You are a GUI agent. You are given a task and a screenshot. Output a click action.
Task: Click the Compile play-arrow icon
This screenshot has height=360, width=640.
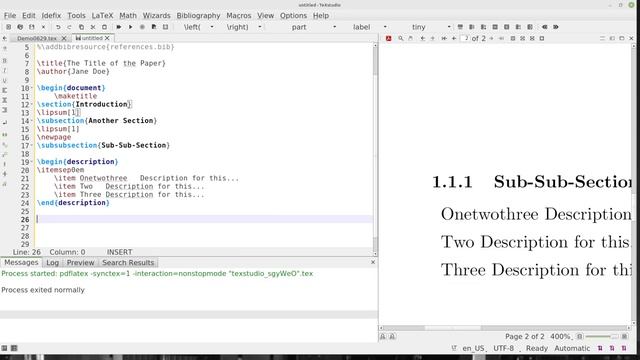coord(131,27)
